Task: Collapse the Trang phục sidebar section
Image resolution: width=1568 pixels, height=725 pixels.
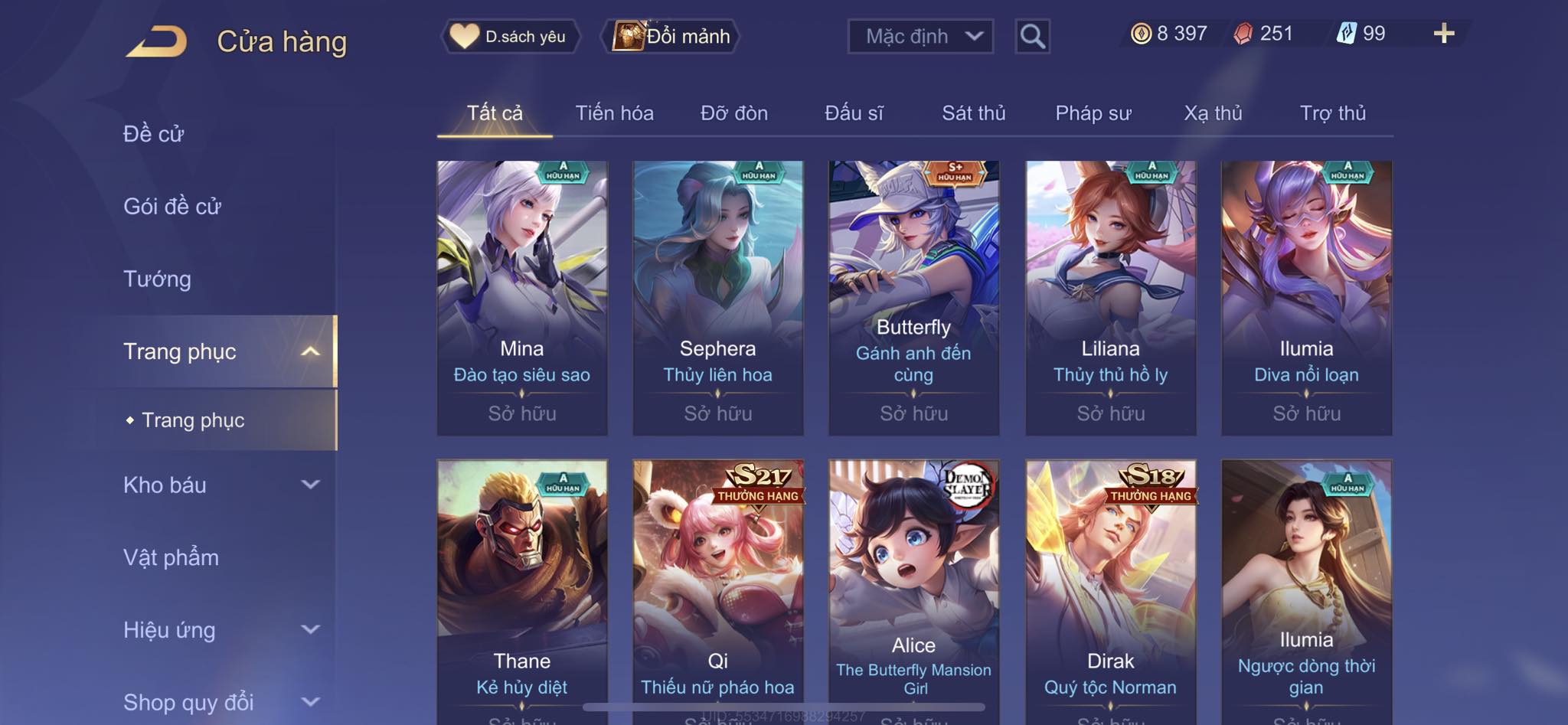Action: 310,351
